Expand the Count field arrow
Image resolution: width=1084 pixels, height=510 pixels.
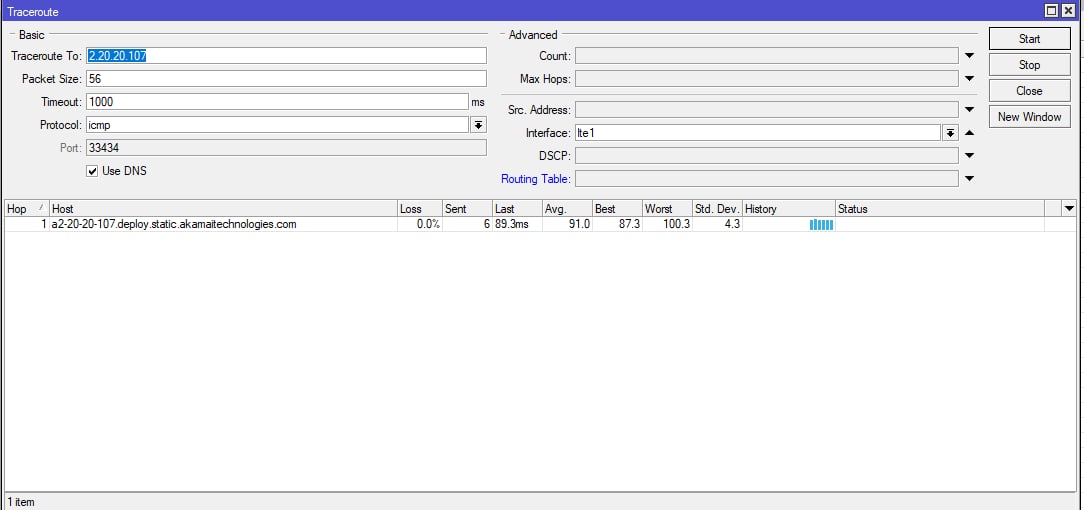969,56
